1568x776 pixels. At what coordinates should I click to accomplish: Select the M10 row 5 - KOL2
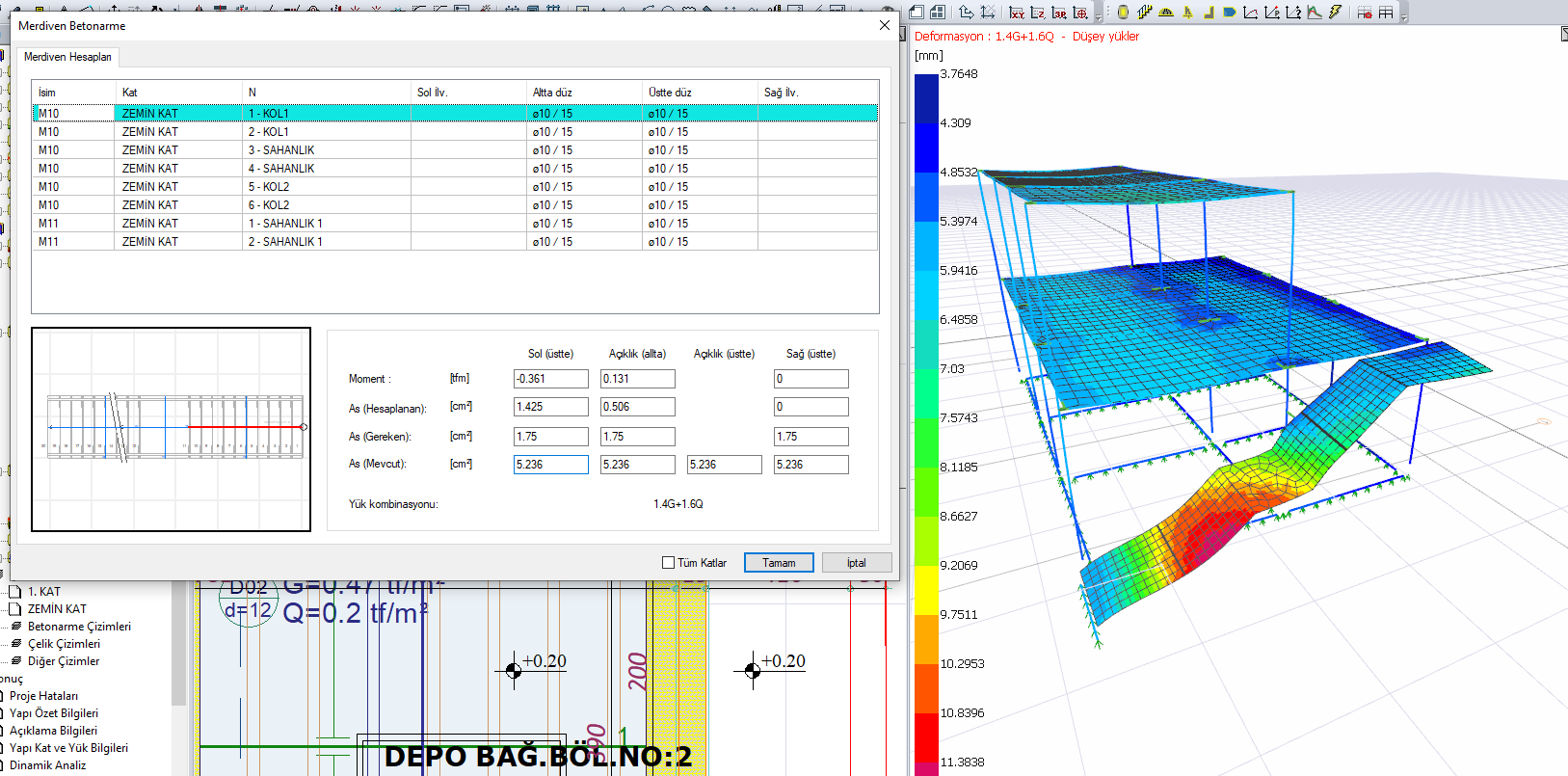point(455,187)
